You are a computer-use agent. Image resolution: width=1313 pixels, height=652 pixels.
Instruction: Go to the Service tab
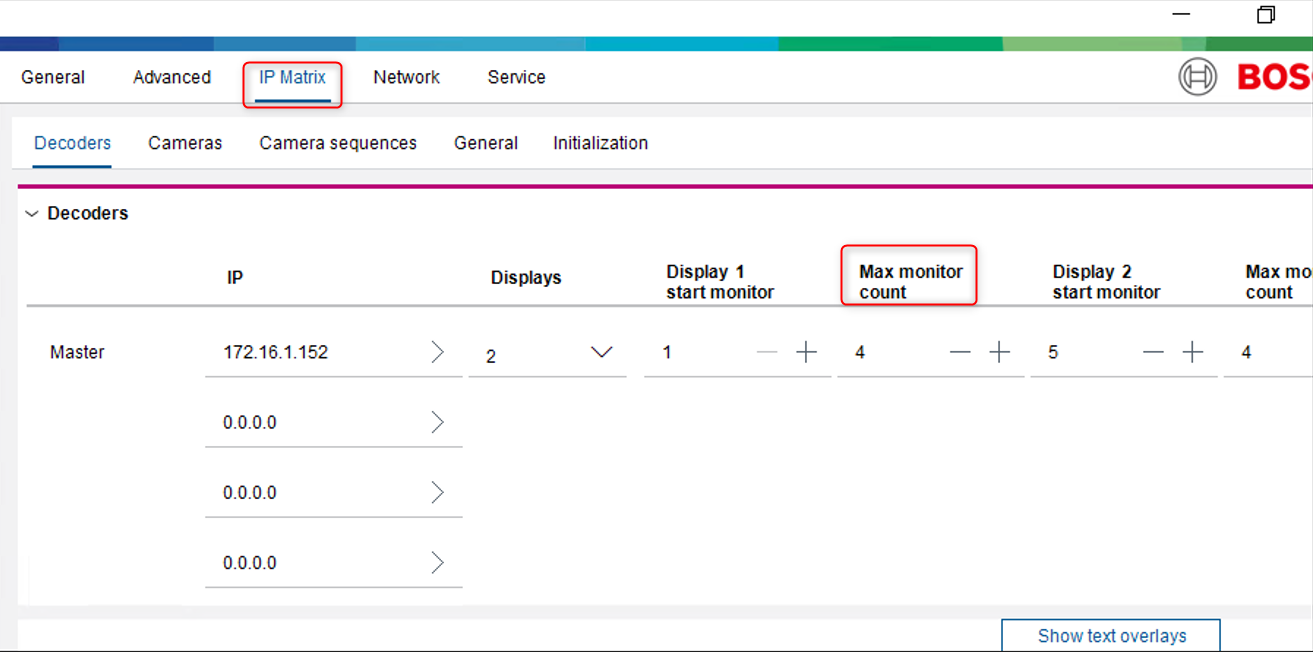516,77
